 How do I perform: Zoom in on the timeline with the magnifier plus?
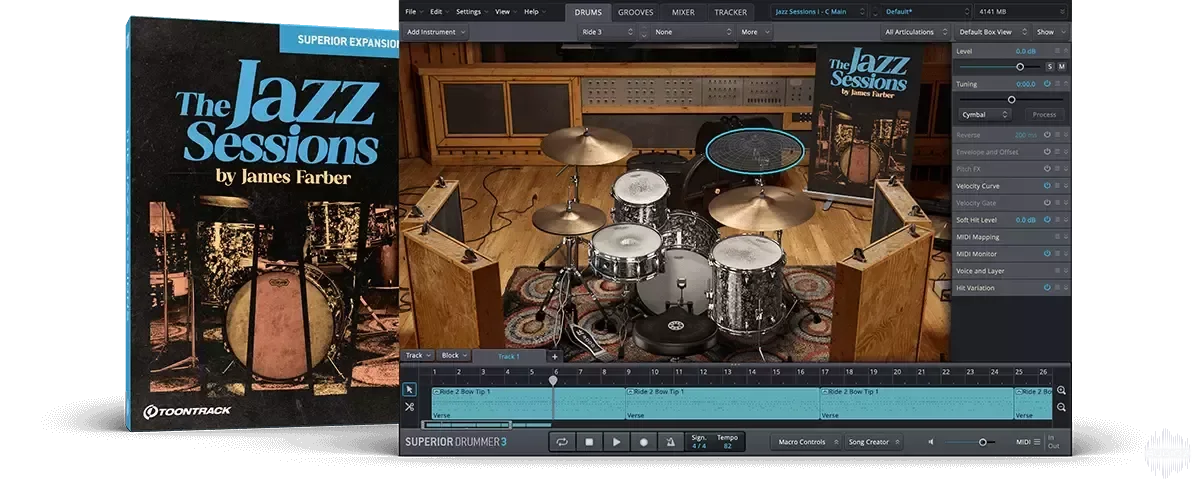[x=1061, y=391]
